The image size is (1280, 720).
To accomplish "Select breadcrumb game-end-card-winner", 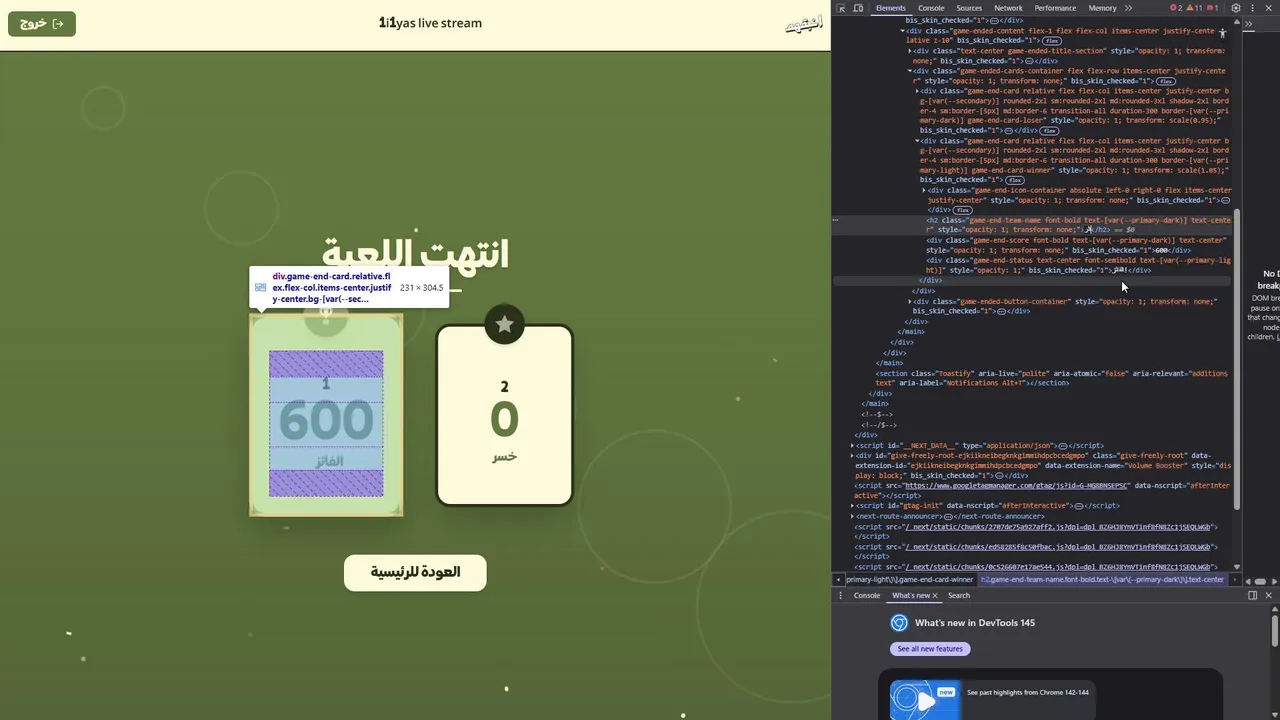I will click(910, 579).
